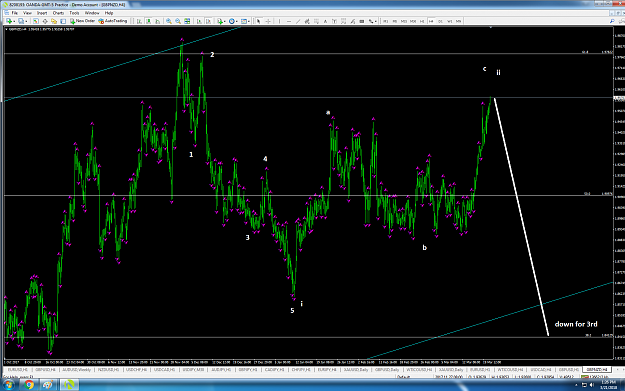Open the Window menu

pos(92,13)
